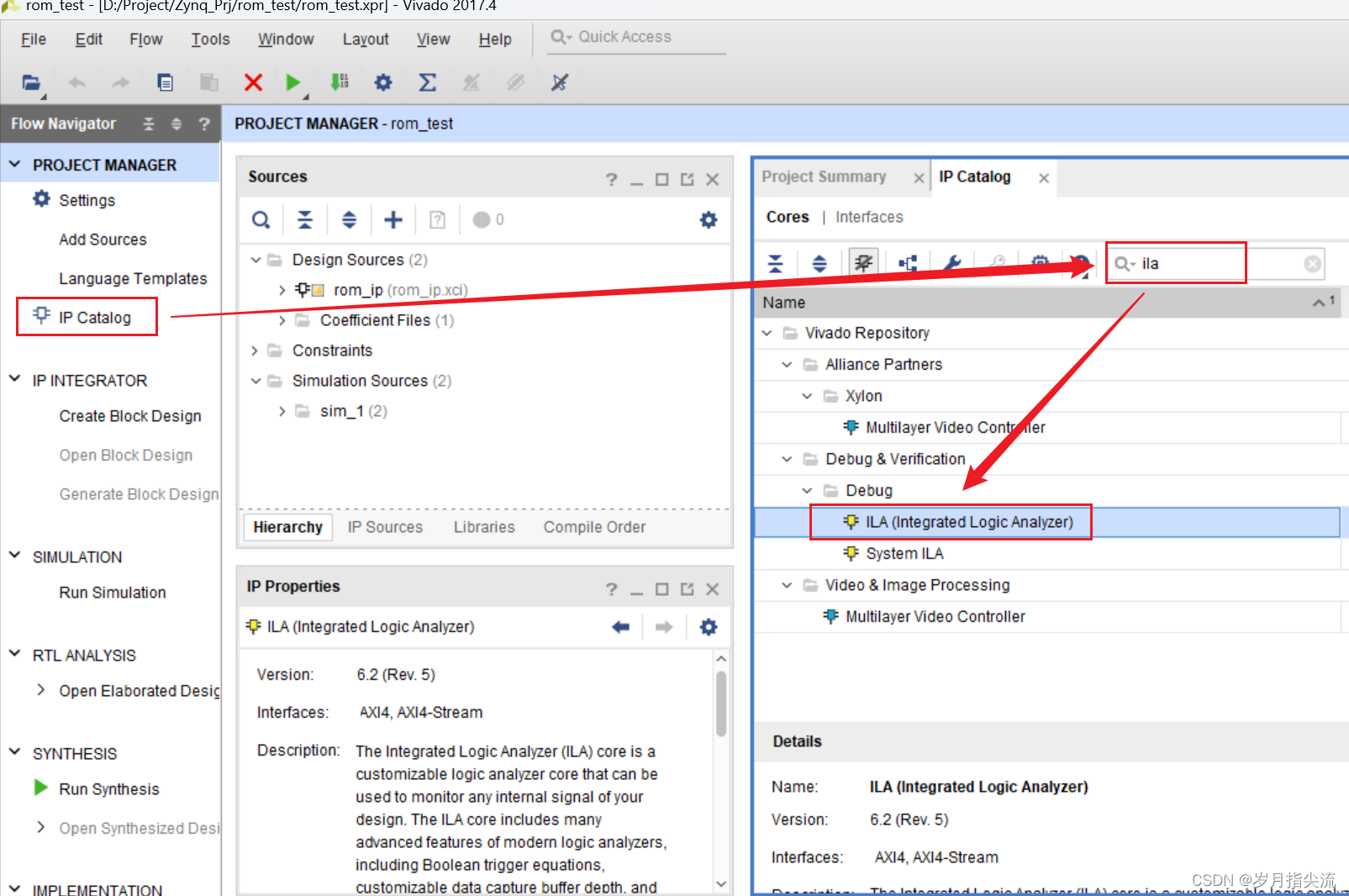The width and height of the screenshot is (1349, 896).
Task: Switch to Project Summary tab
Action: coord(824,177)
